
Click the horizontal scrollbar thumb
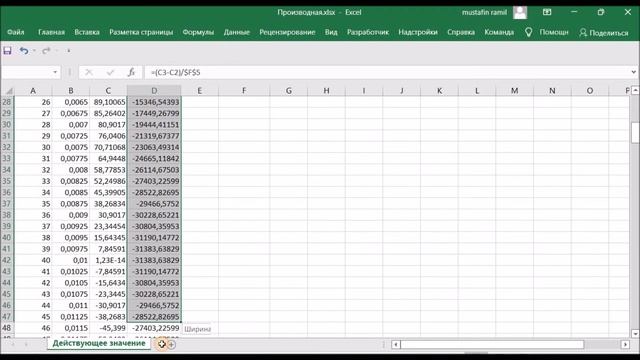pyautogui.click(x=492, y=344)
